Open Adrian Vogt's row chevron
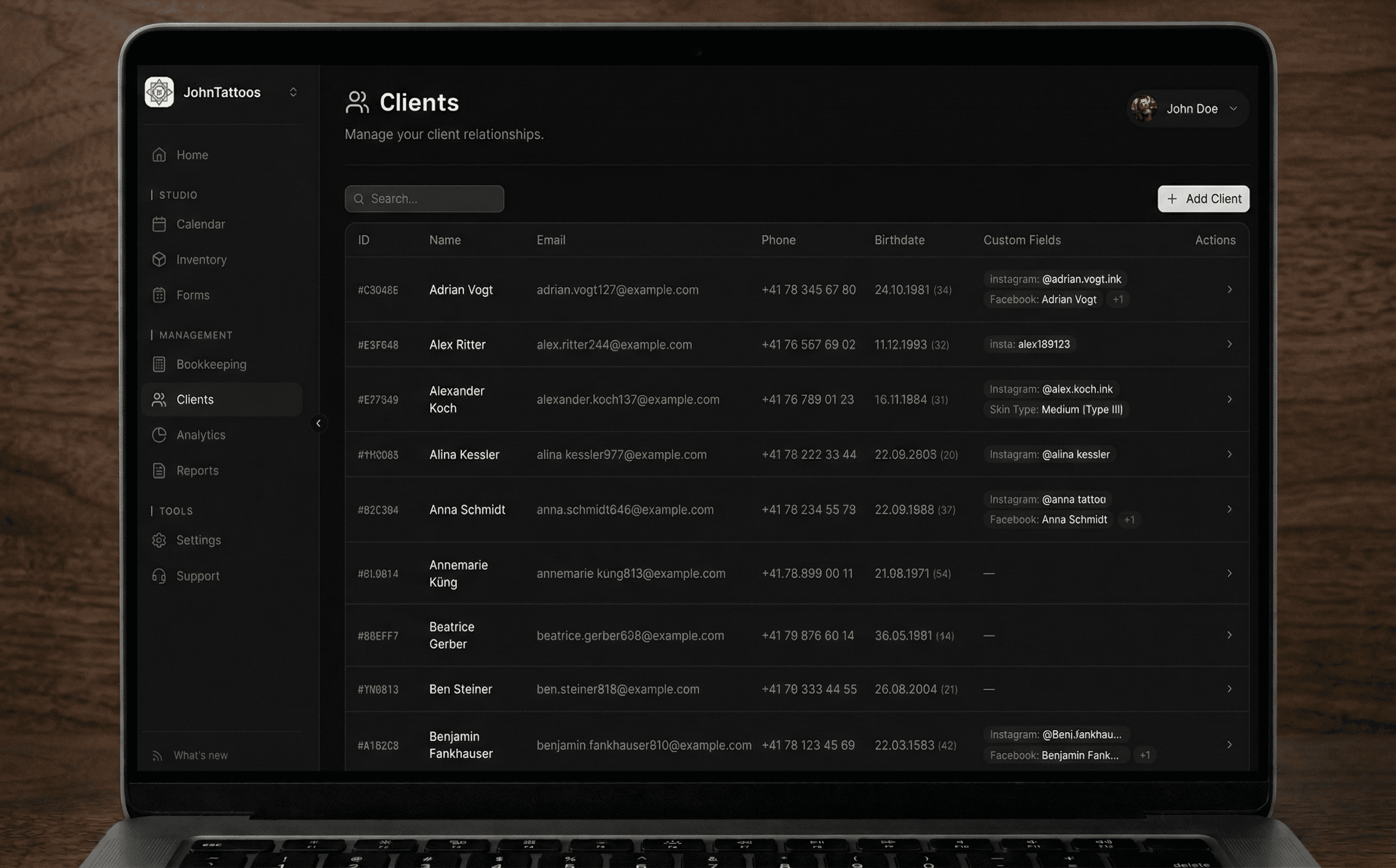This screenshot has width=1396, height=868. pos(1229,289)
